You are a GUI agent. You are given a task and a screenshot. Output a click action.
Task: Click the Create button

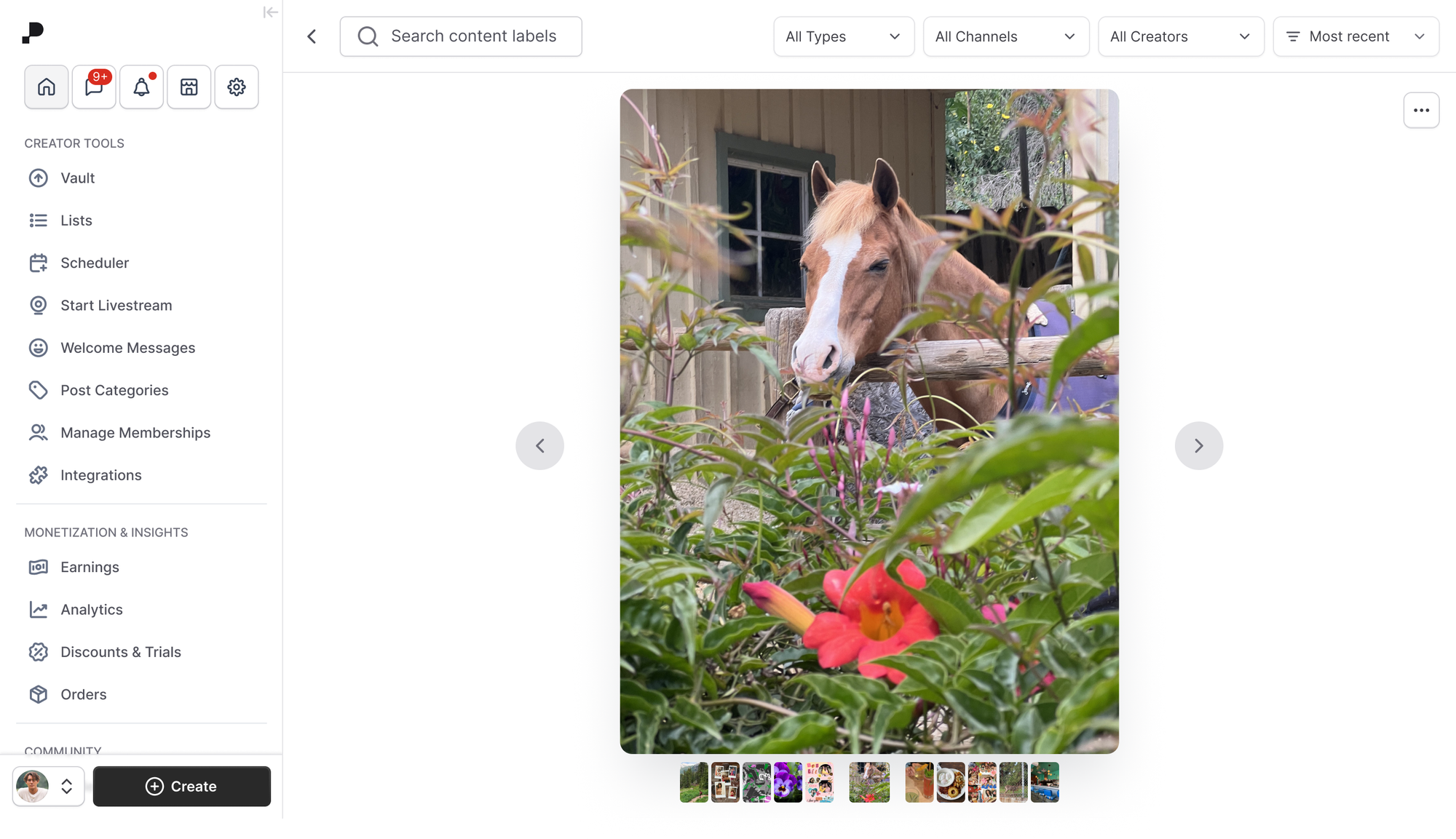tap(182, 787)
